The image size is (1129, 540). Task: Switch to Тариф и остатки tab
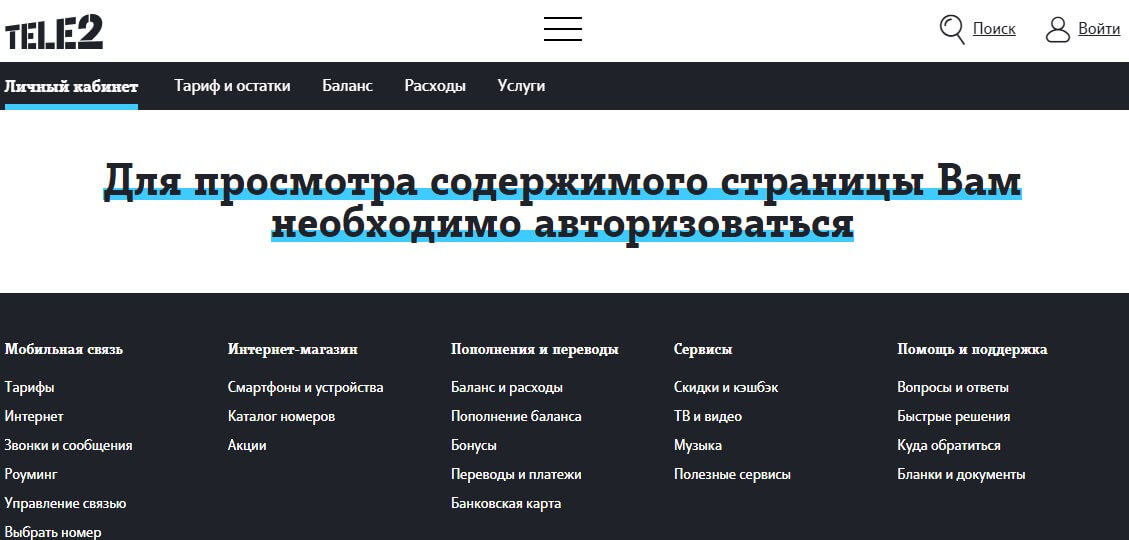click(232, 86)
